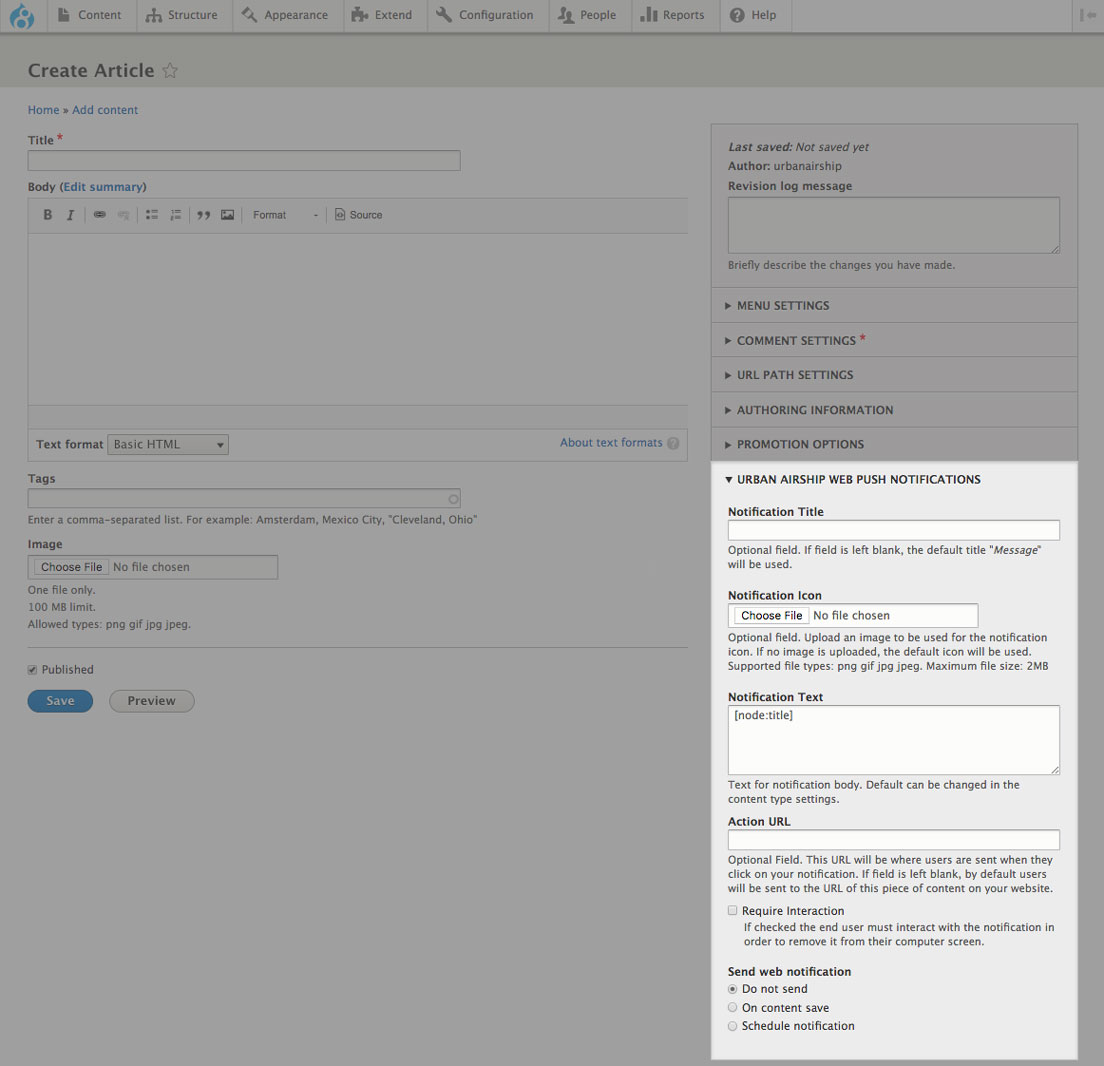Image resolution: width=1104 pixels, height=1066 pixels.
Task: Open the Format dropdown in editor toolbar
Action: 285,215
